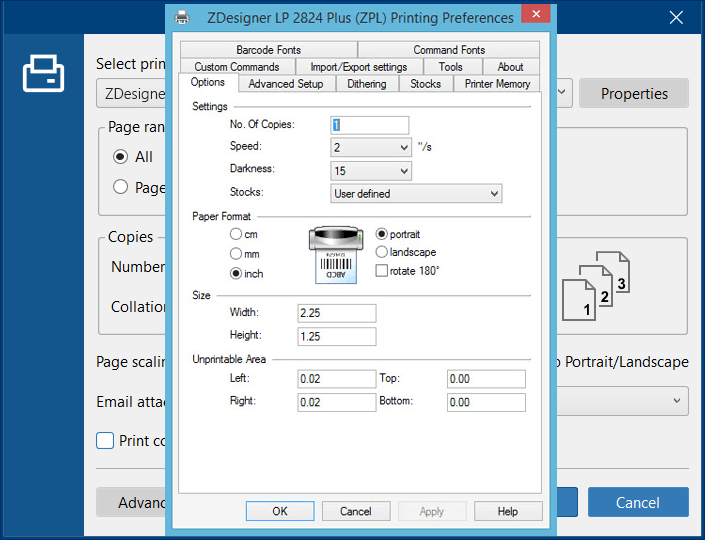705x540 pixels.
Task: Open the Custom Commands tab
Action: pyautogui.click(x=237, y=67)
